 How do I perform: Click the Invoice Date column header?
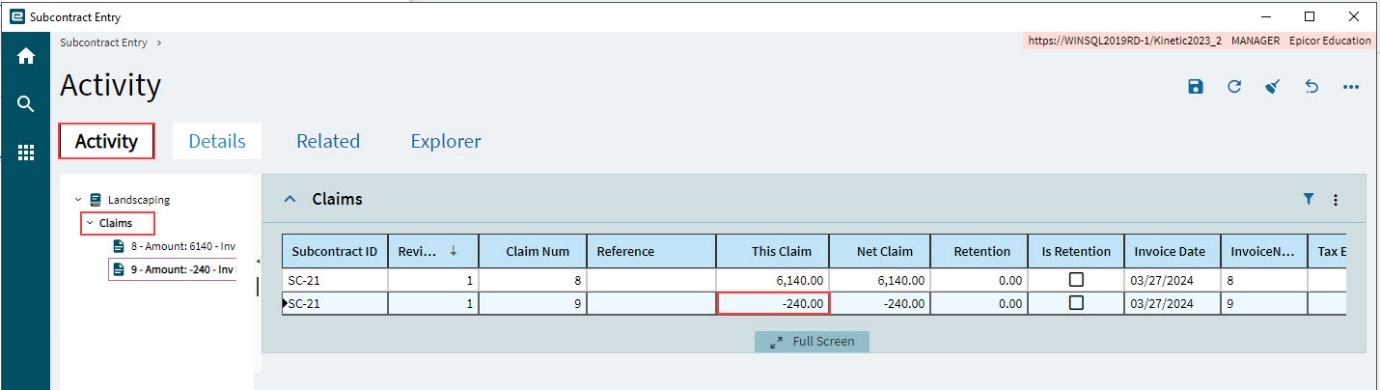tap(1172, 251)
